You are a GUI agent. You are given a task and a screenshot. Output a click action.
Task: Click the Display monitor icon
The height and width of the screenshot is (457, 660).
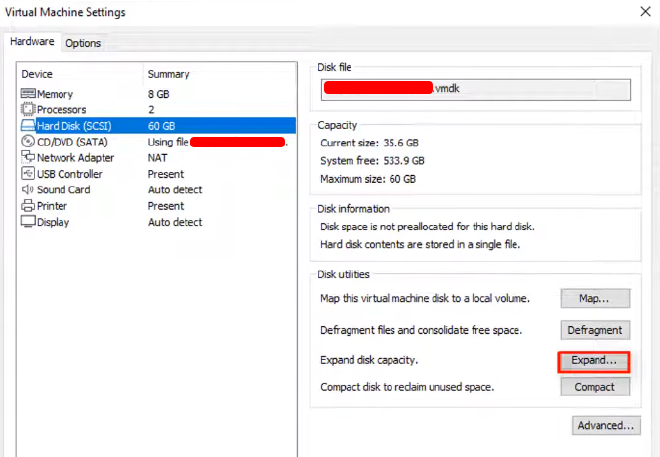[x=28, y=222]
